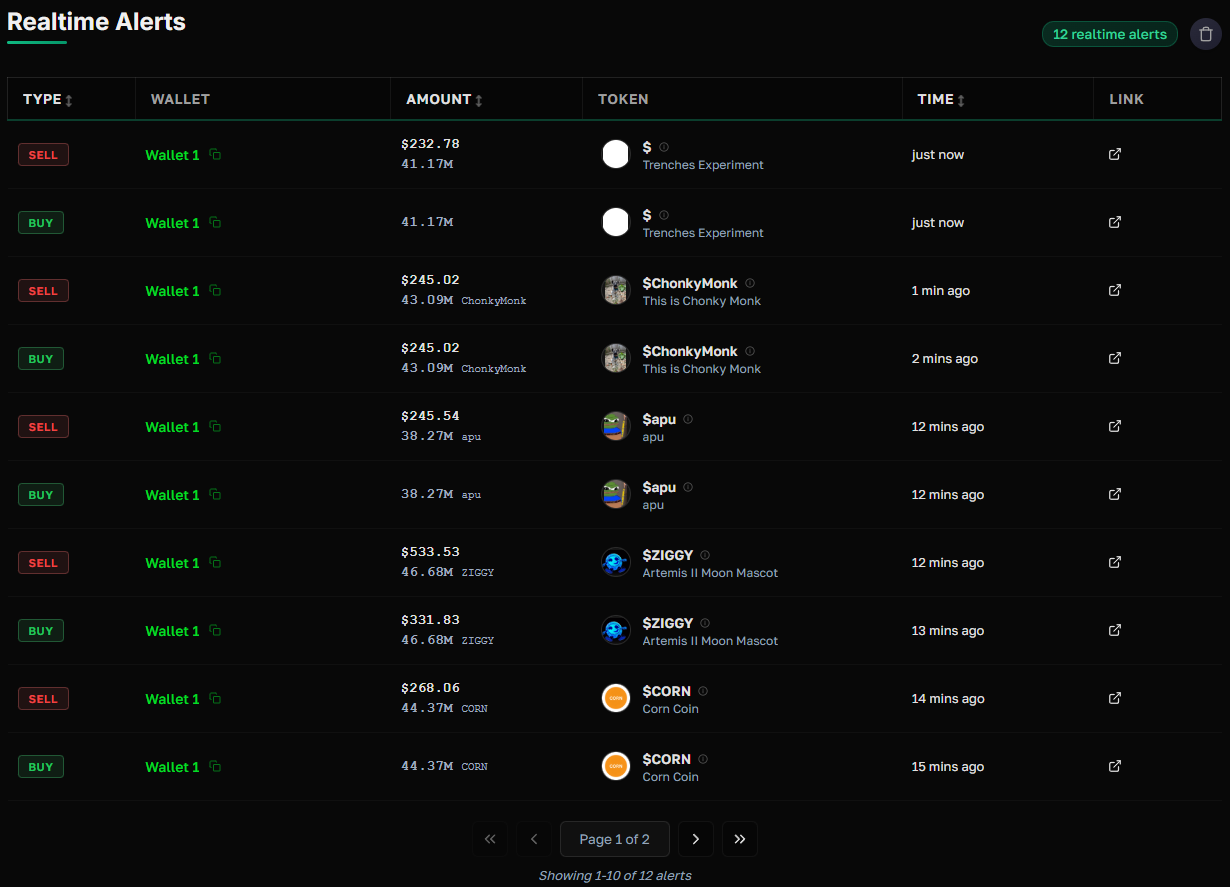Copy wallet address in ChonkyMonk SELL row
1230x887 pixels.
215,291
